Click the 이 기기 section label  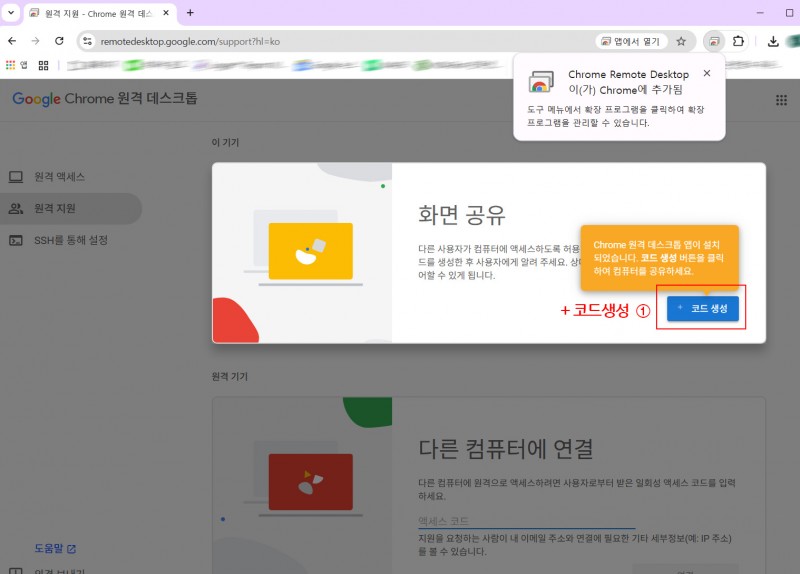click(x=225, y=142)
